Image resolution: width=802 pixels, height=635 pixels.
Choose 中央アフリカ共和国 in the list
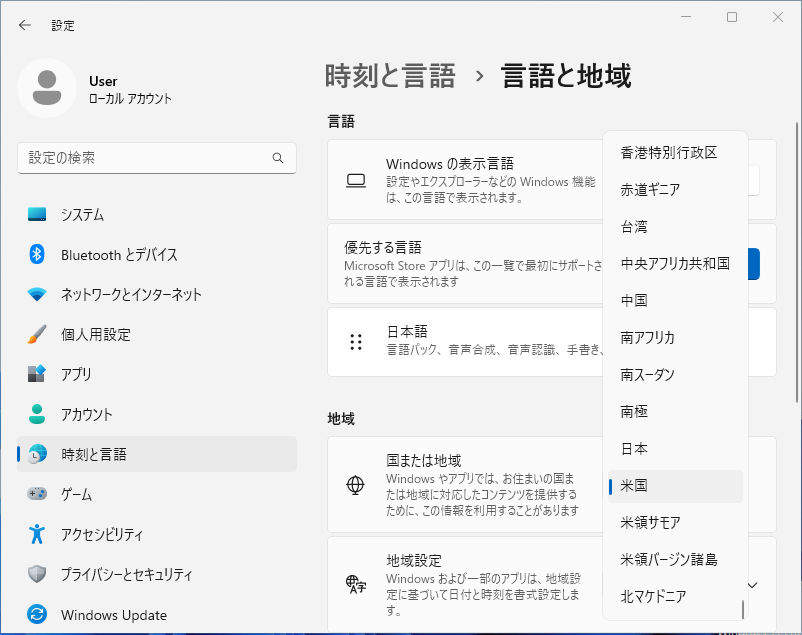(x=675, y=264)
